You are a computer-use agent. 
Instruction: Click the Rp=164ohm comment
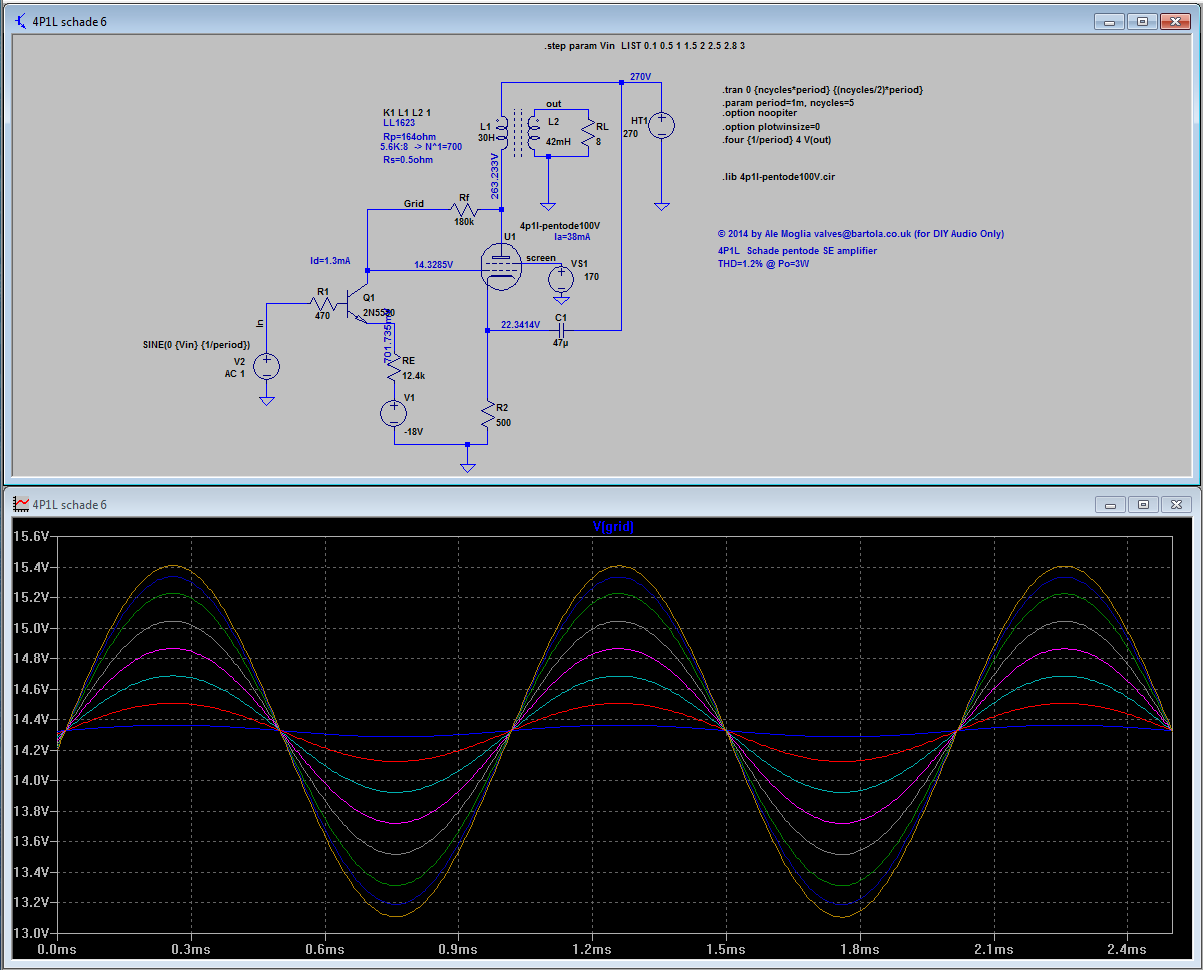(x=409, y=136)
